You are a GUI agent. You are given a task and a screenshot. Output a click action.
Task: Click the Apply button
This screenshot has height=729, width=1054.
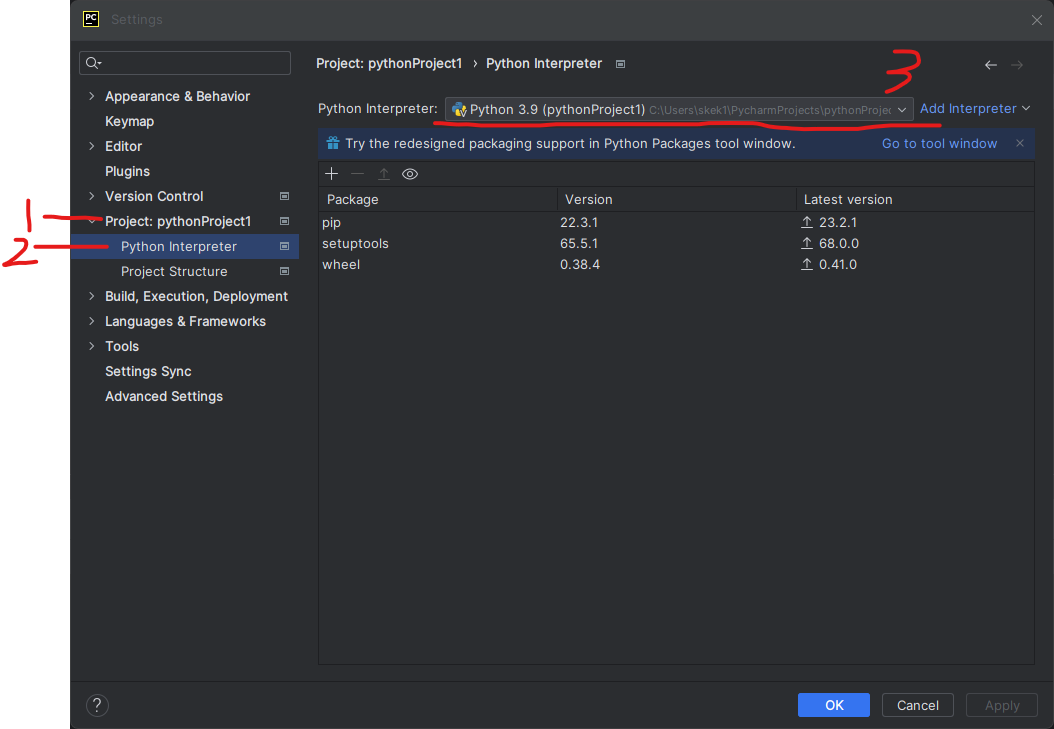click(x=1002, y=705)
